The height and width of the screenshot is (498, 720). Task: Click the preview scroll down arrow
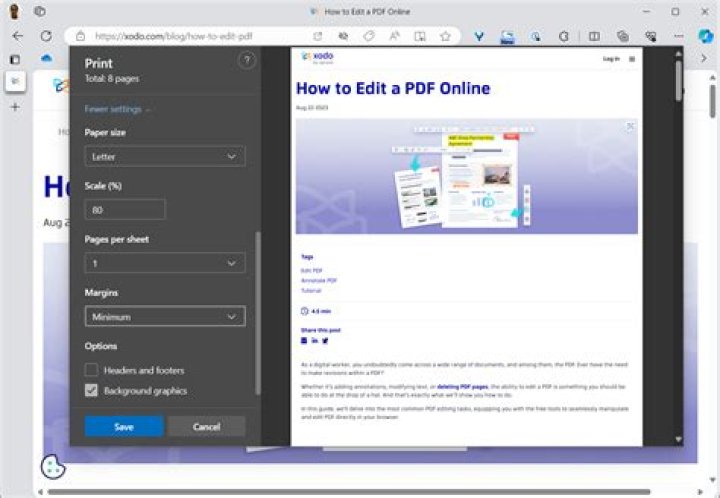(x=679, y=440)
